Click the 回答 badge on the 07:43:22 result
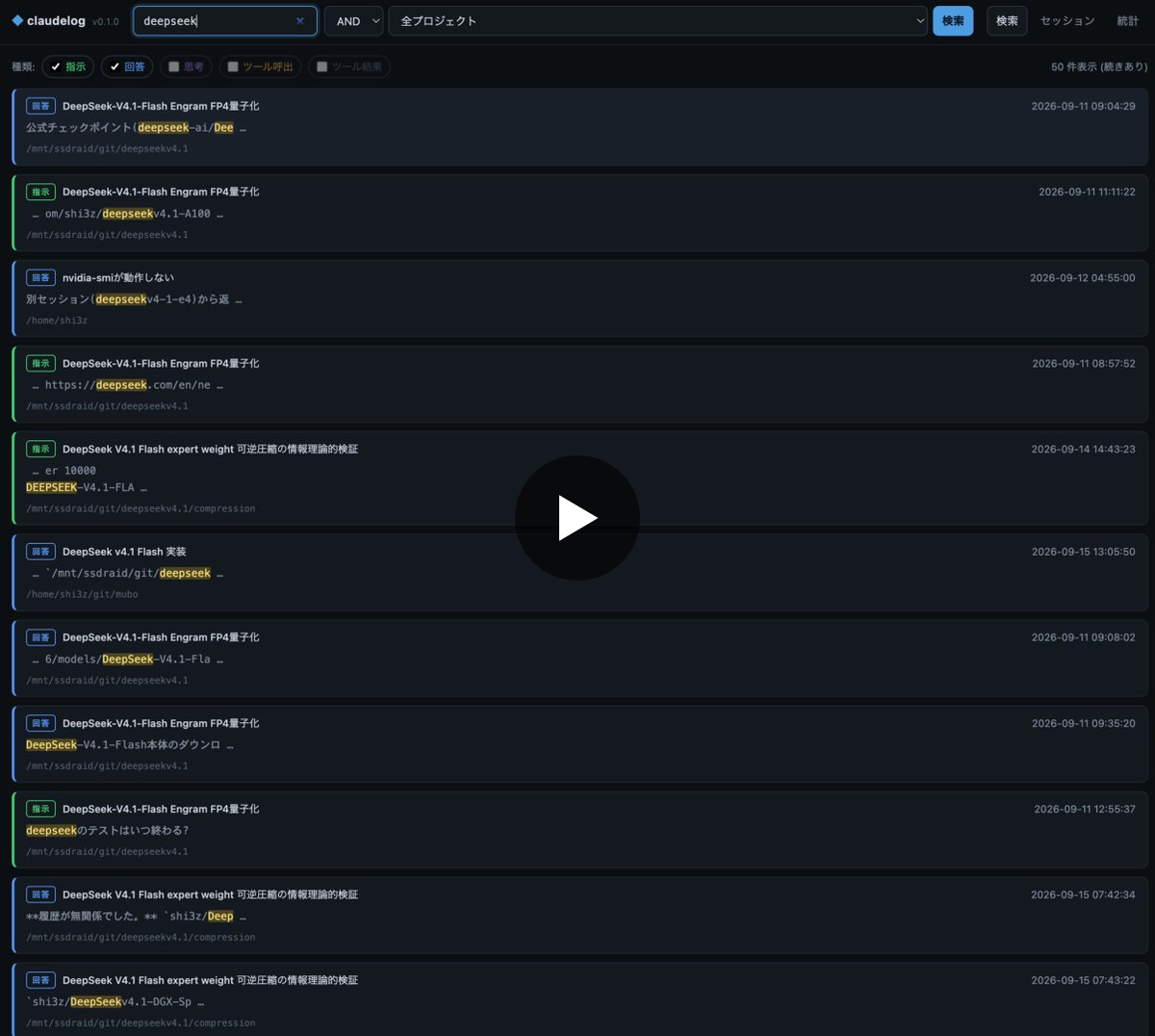The width and height of the screenshot is (1155, 1036). pyautogui.click(x=40, y=980)
